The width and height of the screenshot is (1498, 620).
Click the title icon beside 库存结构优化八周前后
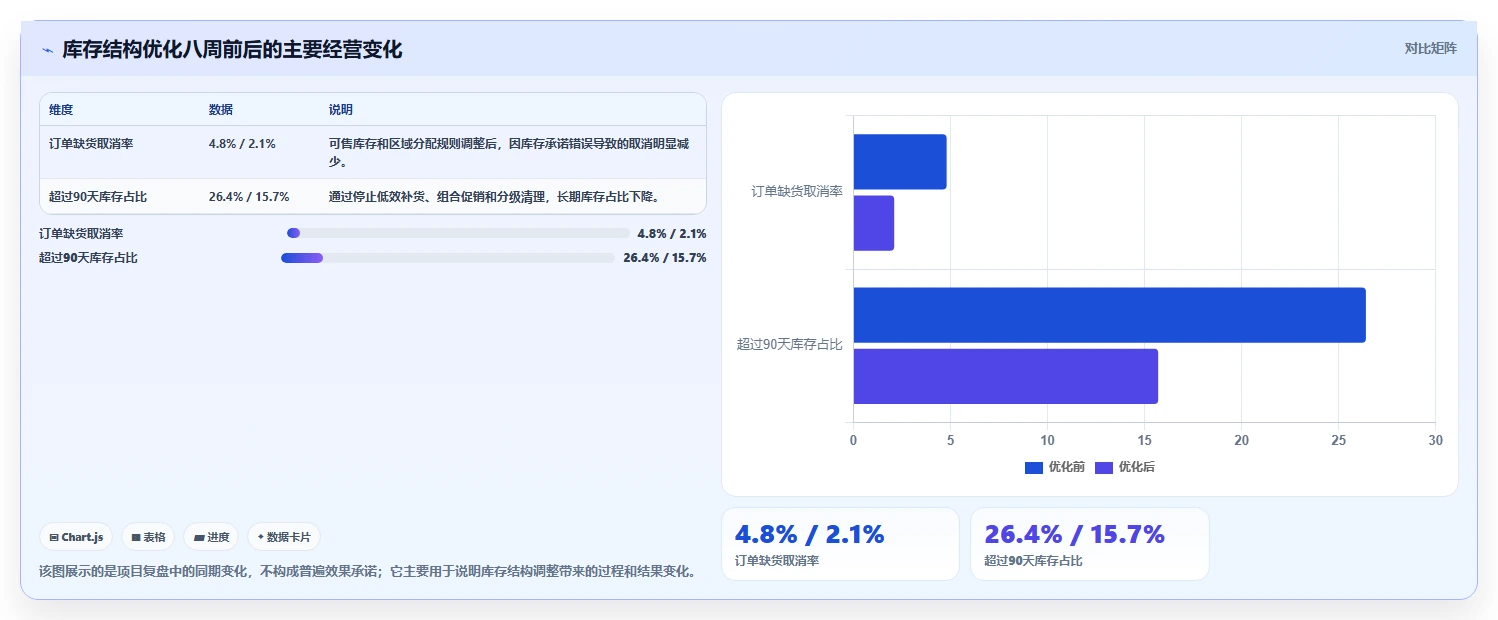(x=47, y=50)
